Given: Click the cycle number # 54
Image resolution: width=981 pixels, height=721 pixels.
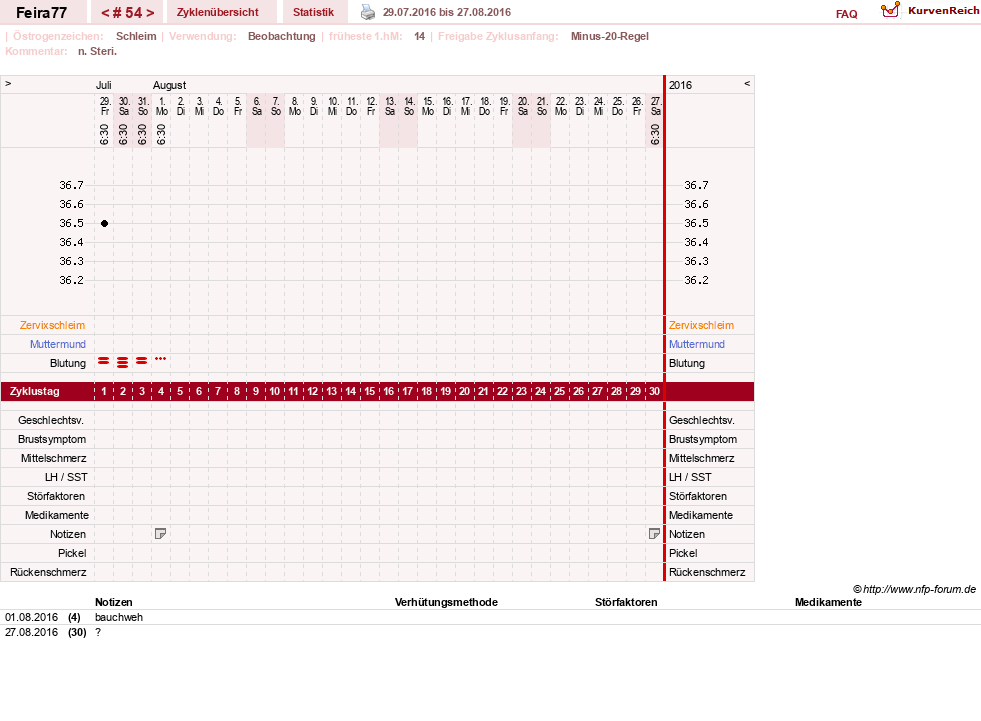Looking at the screenshot, I should [x=128, y=13].
